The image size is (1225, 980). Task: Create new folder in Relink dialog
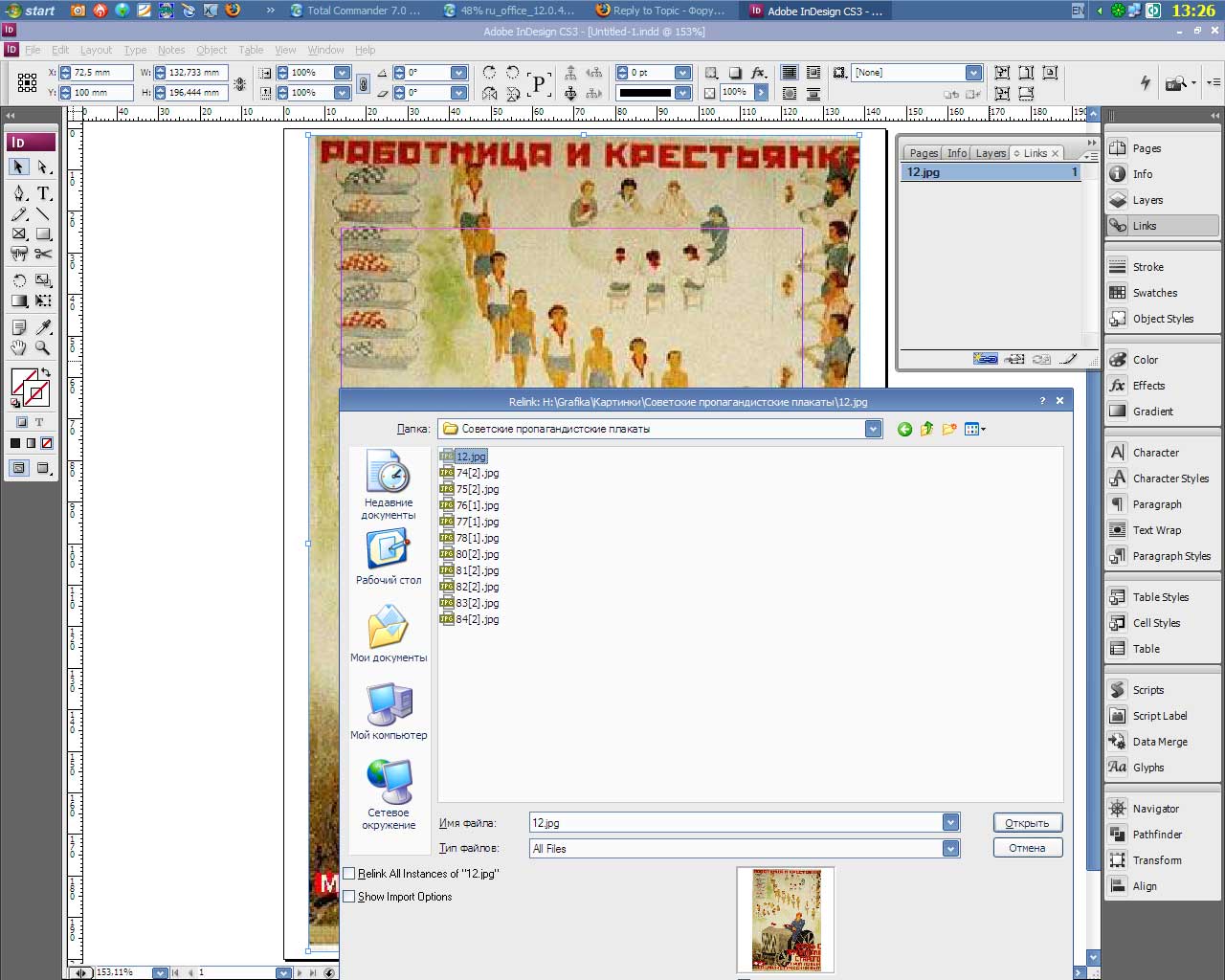(x=949, y=429)
